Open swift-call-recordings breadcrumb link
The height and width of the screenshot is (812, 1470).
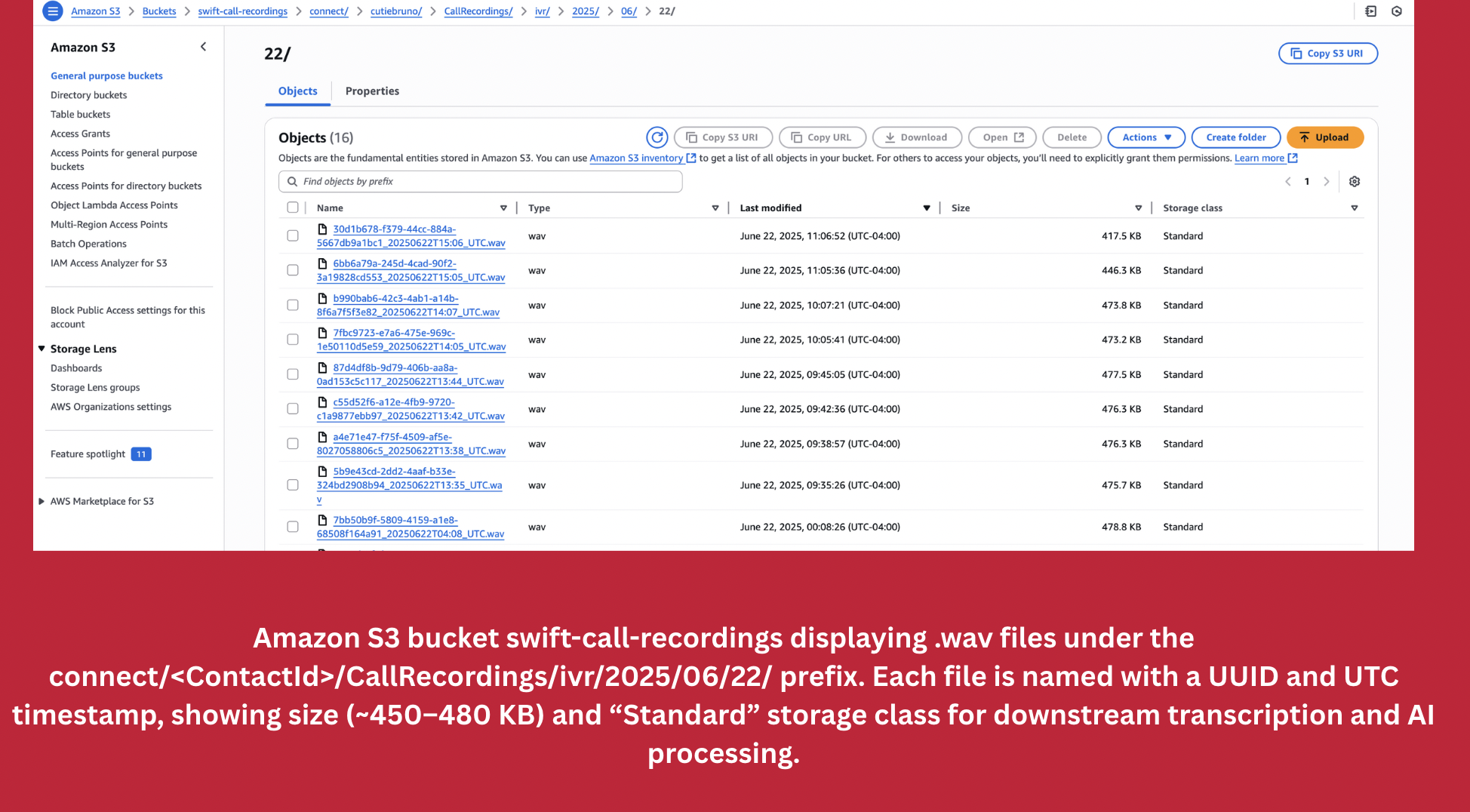tap(243, 11)
